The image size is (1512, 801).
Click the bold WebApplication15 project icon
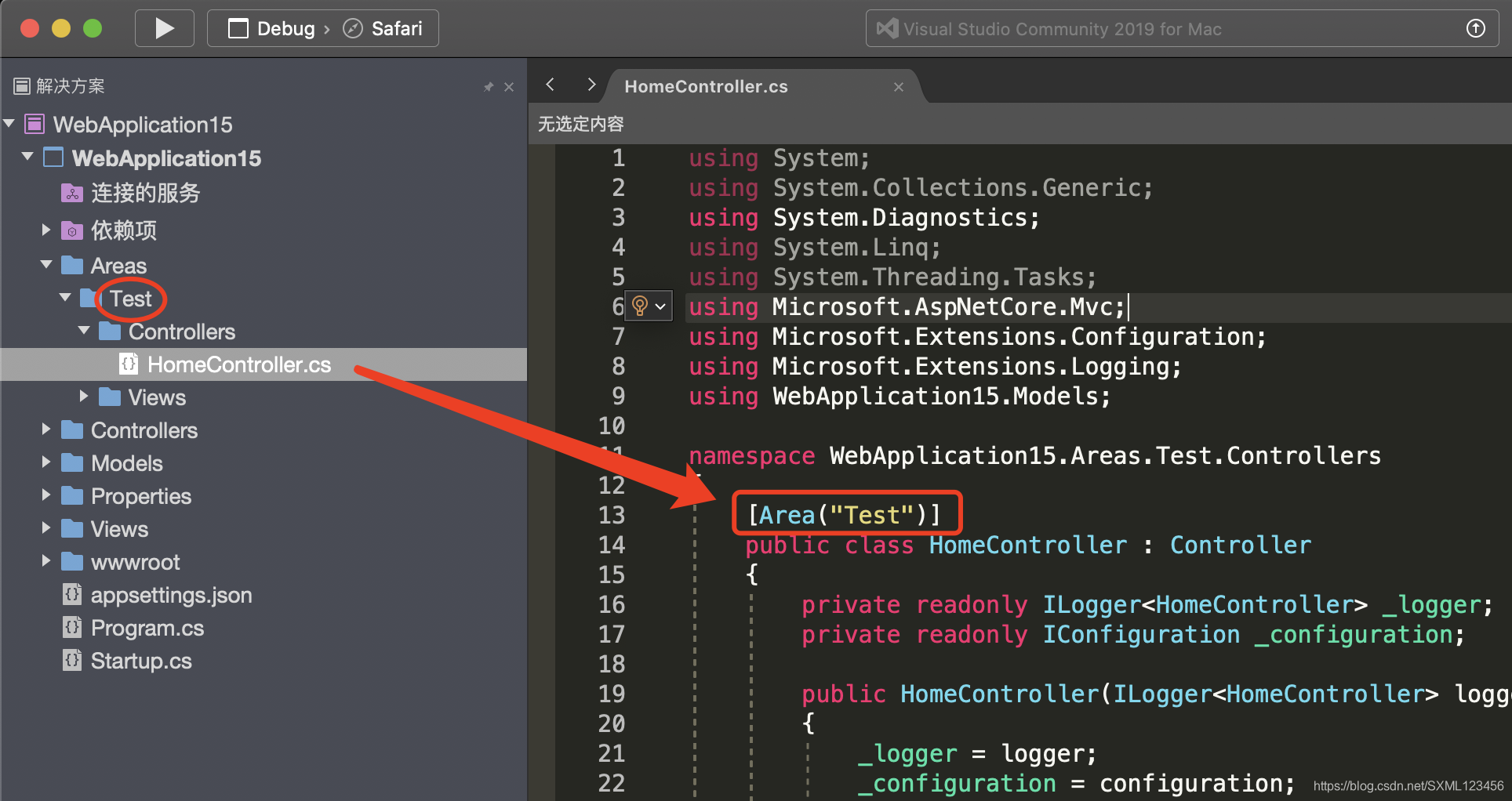coord(53,158)
